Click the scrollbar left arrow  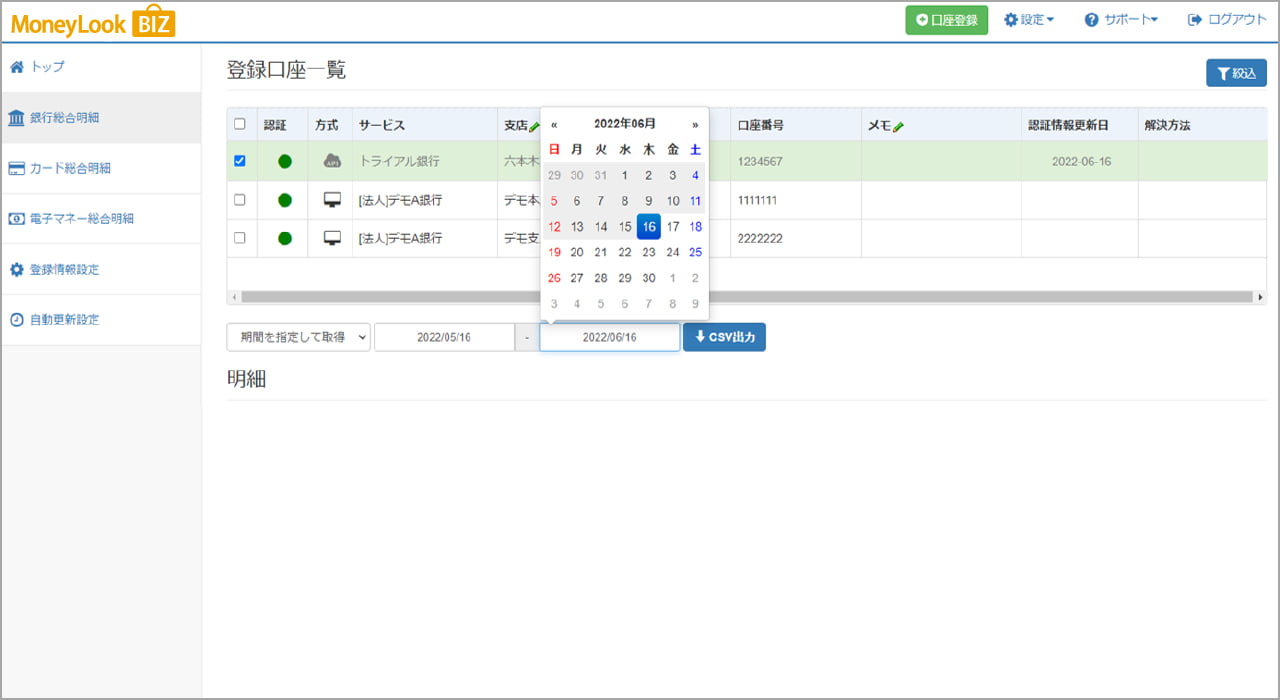tap(233, 297)
